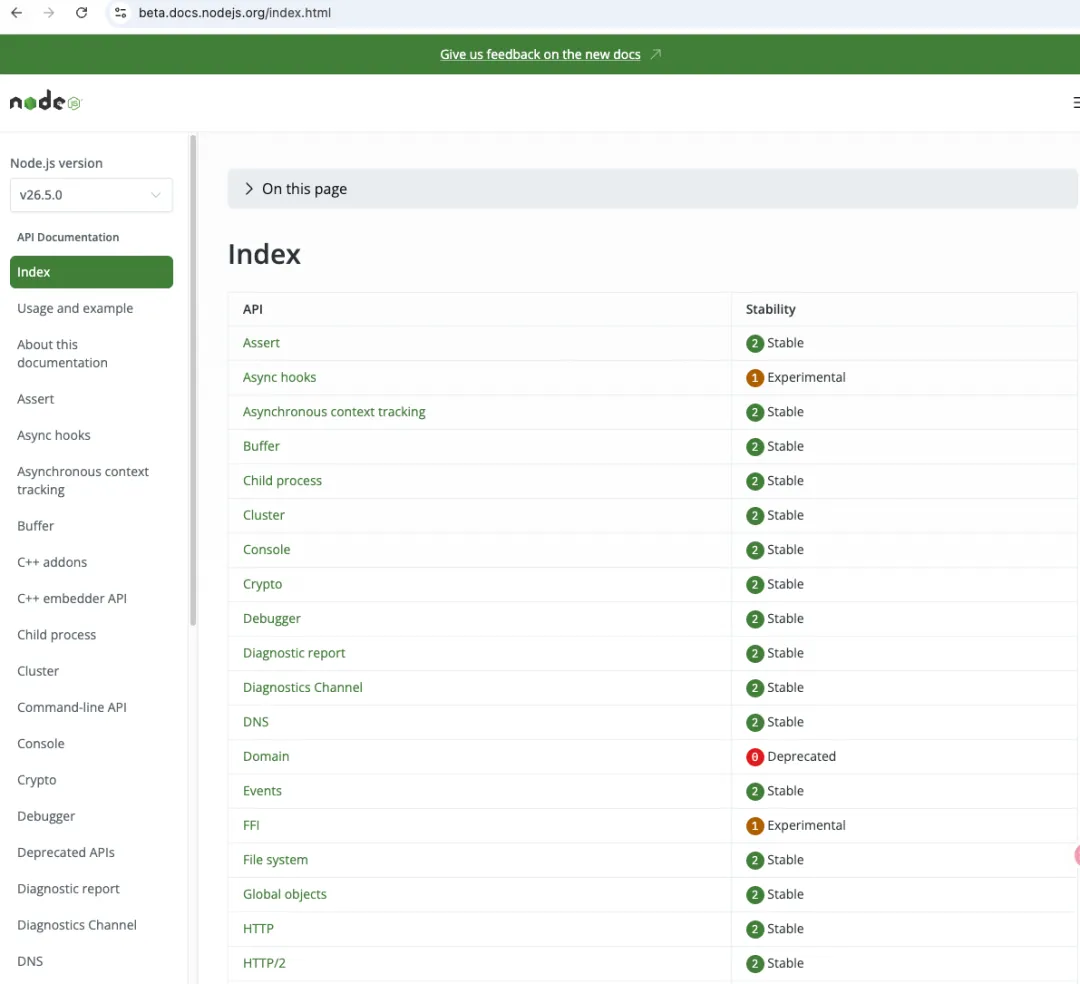Viewport: 1080px width, 984px height.
Task: Click stability badge 1 in FFI row
Action: 755,825
